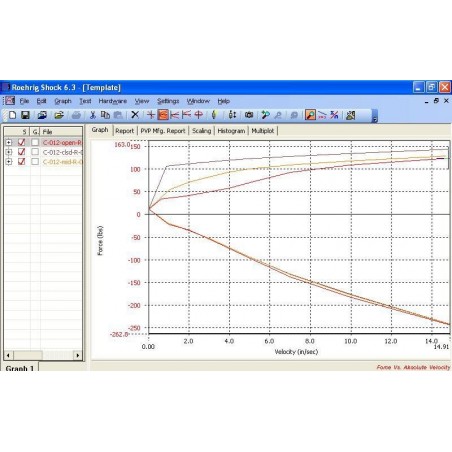This screenshot has height=452, width=452.
Task: Switch to the Scaling tab
Action: (x=201, y=131)
